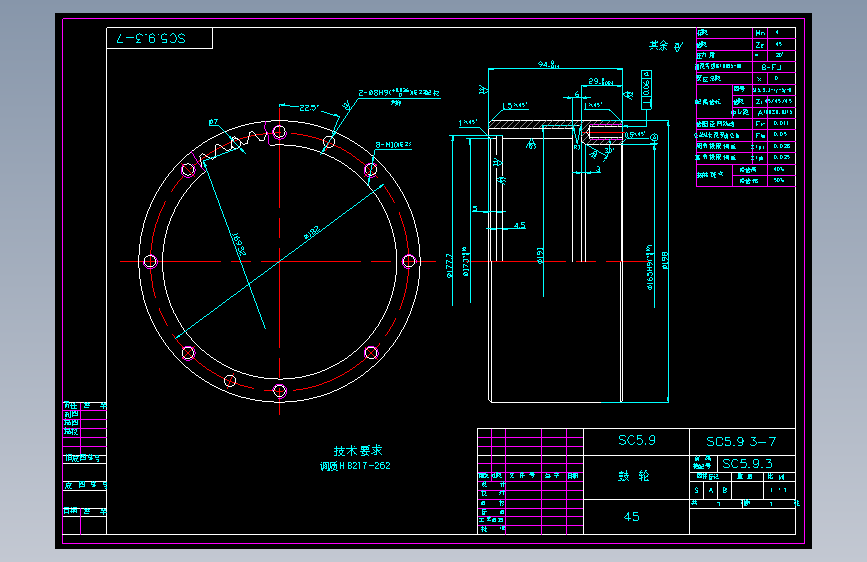Select the 'SC5.9.3' assembly number text
867x562 pixels.
[747, 464]
